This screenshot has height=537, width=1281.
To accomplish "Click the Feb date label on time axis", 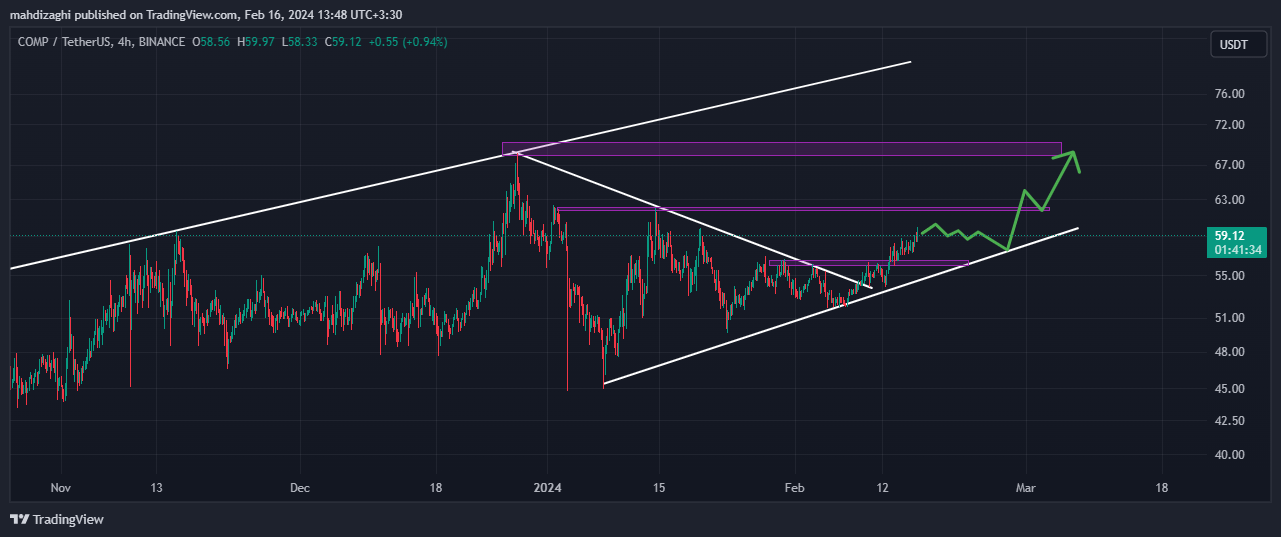I will pos(794,488).
